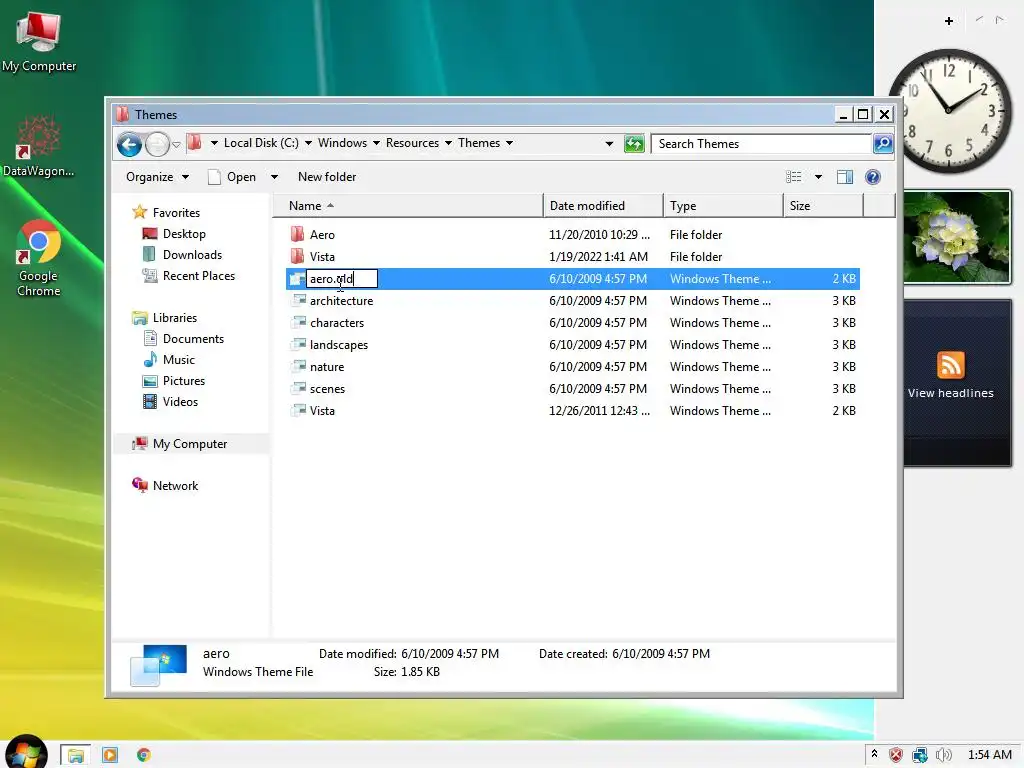Open the Start menu orb
This screenshot has width=1024, height=768.
(x=26, y=752)
